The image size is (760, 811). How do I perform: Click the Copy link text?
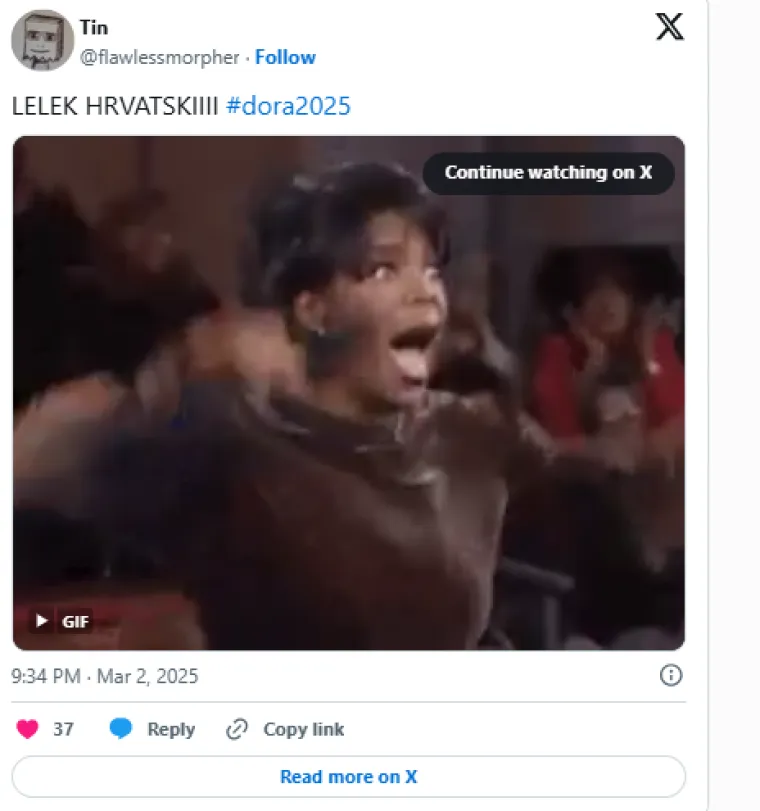coord(304,729)
